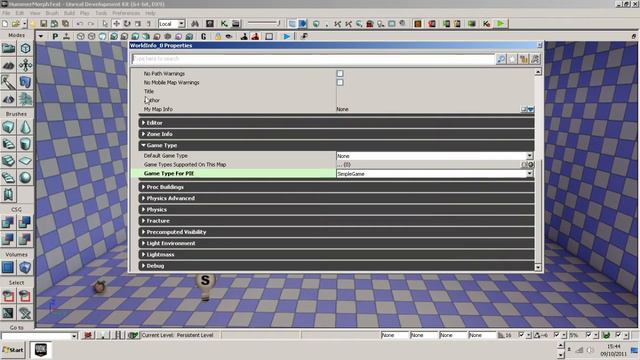Click the binoculars Find Actors icon
640x360 pixels.
[195, 24]
